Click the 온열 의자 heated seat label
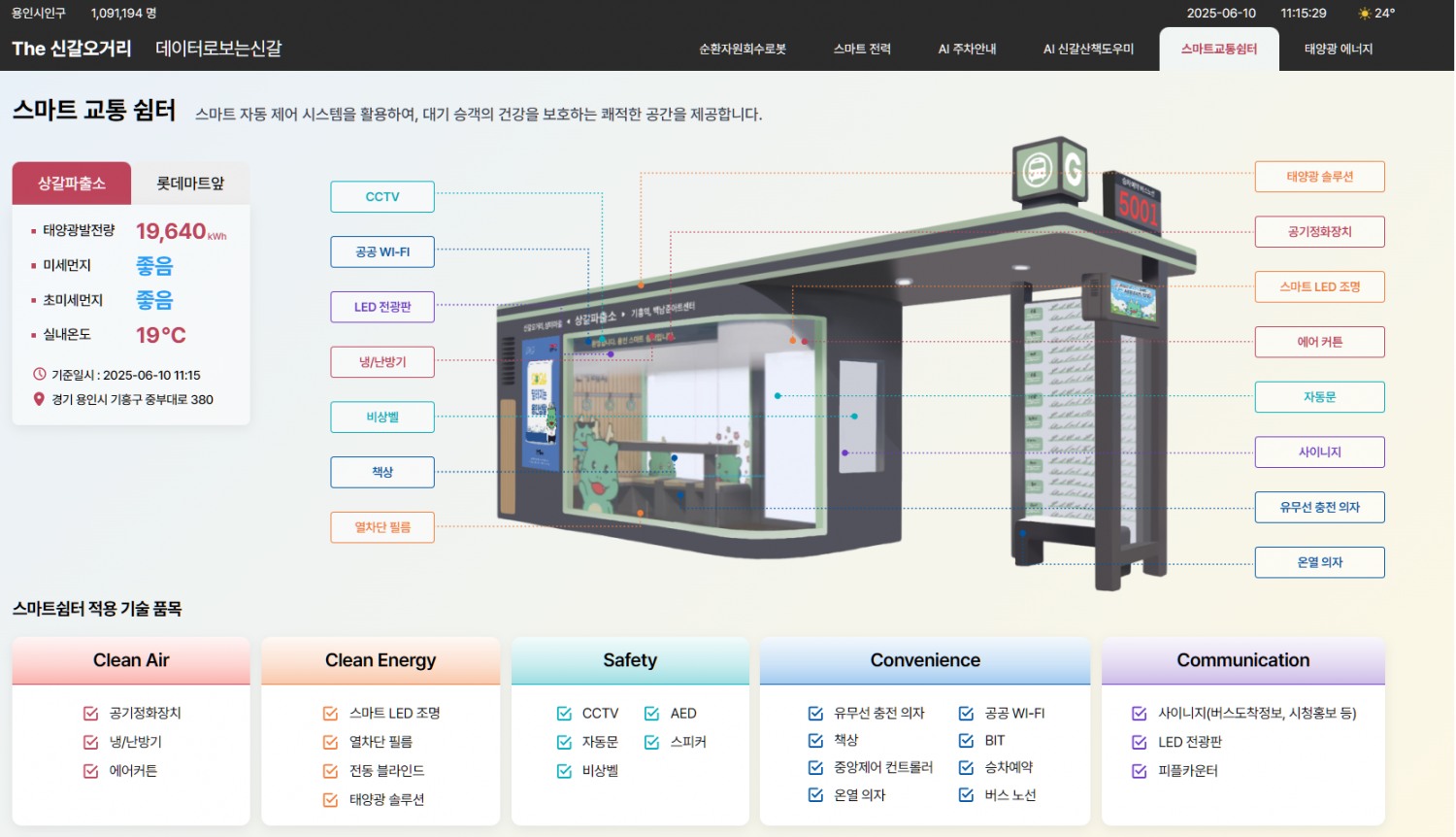Image resolution: width=1456 pixels, height=837 pixels. (x=1319, y=561)
